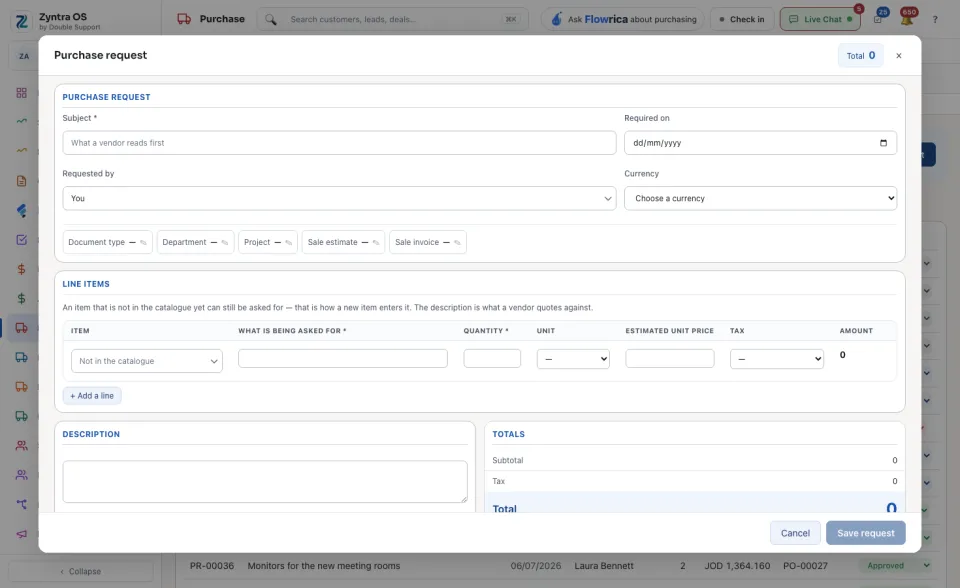Edit Department with its pencil icon
This screenshot has height=588, width=960.
[x=225, y=243]
